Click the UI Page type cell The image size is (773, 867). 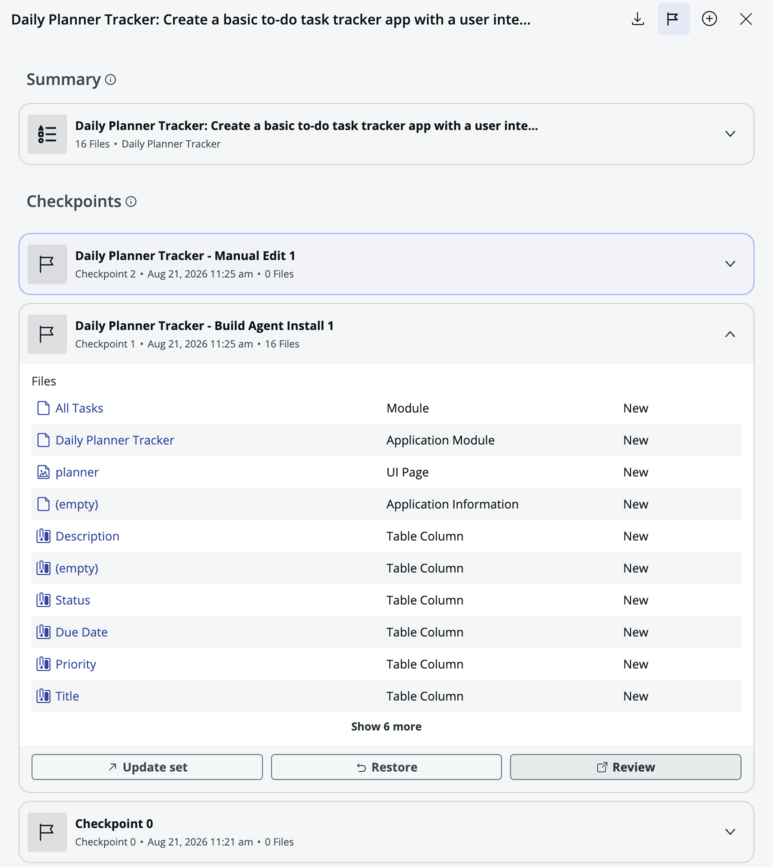click(408, 472)
